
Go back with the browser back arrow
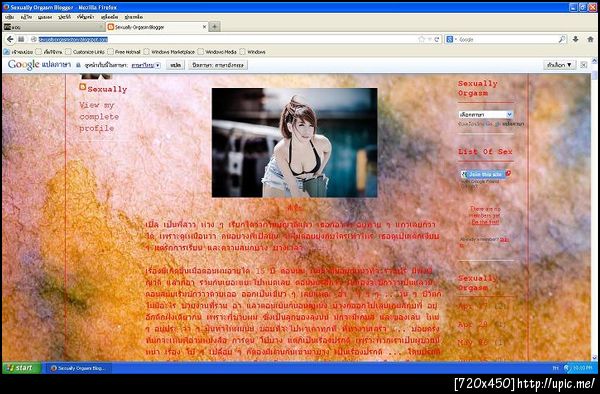click(x=10, y=39)
